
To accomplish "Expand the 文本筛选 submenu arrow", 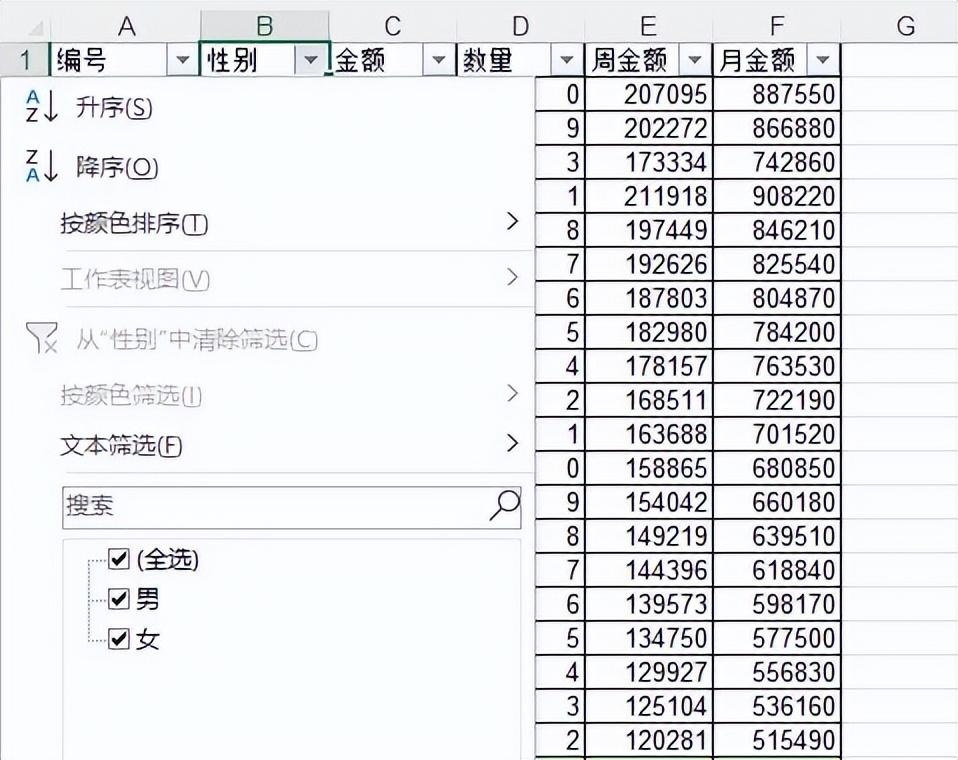I will coord(513,443).
